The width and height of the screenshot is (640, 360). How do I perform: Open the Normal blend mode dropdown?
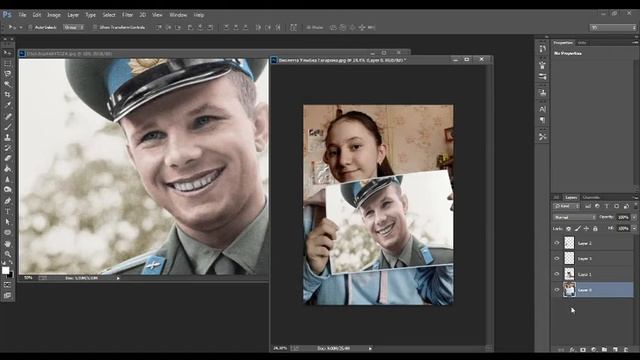tap(574, 217)
